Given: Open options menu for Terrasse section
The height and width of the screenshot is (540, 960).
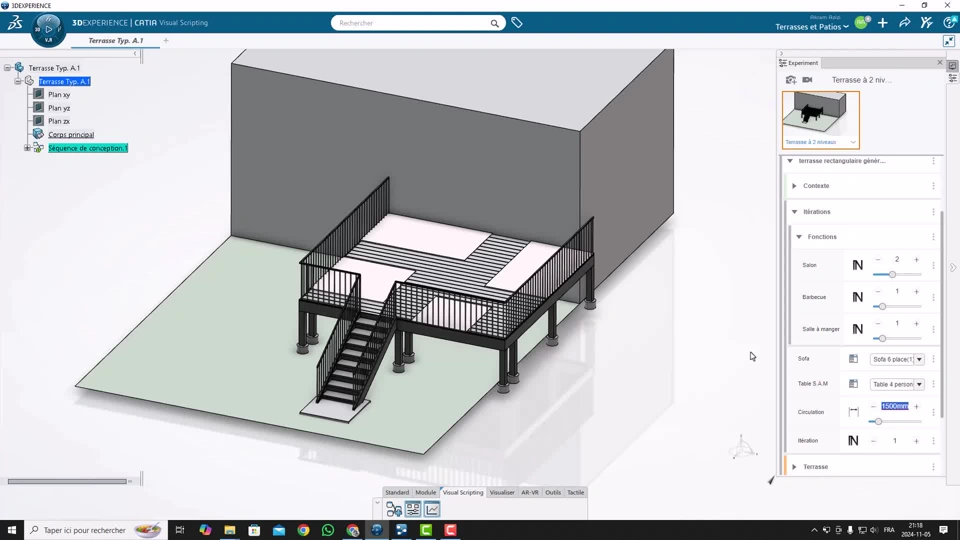Looking at the screenshot, I should pos(933,467).
